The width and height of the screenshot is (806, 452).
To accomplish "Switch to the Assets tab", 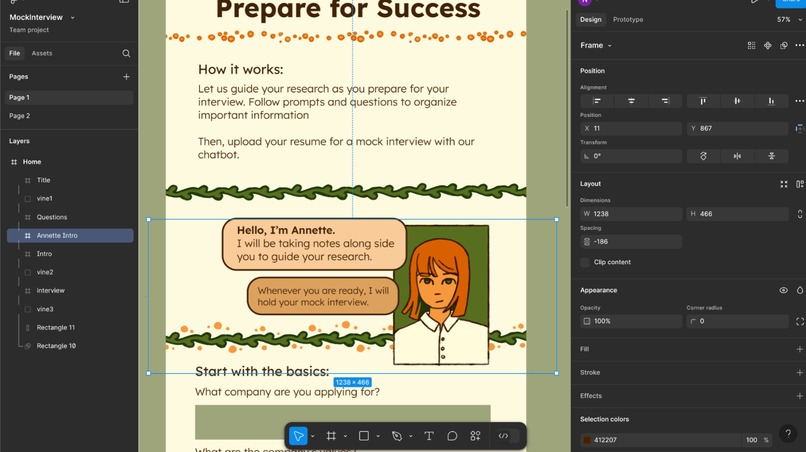I will point(42,53).
